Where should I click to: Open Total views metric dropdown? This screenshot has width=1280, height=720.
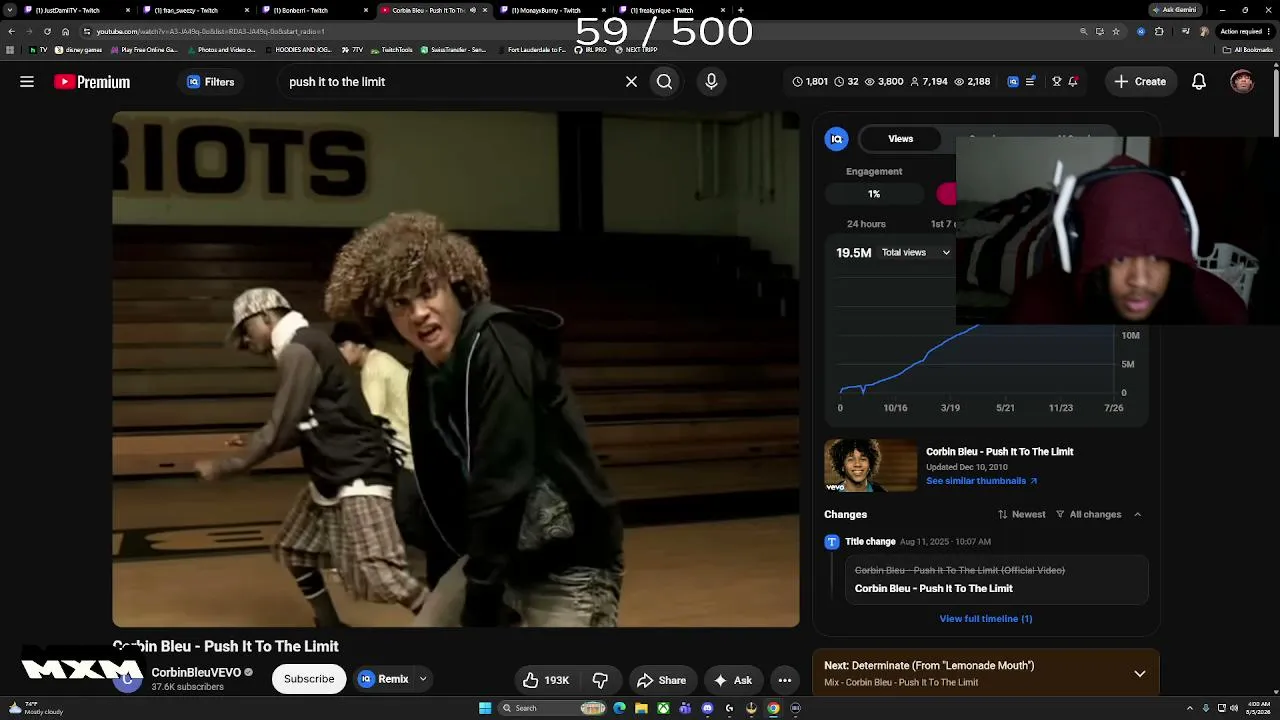tap(915, 253)
